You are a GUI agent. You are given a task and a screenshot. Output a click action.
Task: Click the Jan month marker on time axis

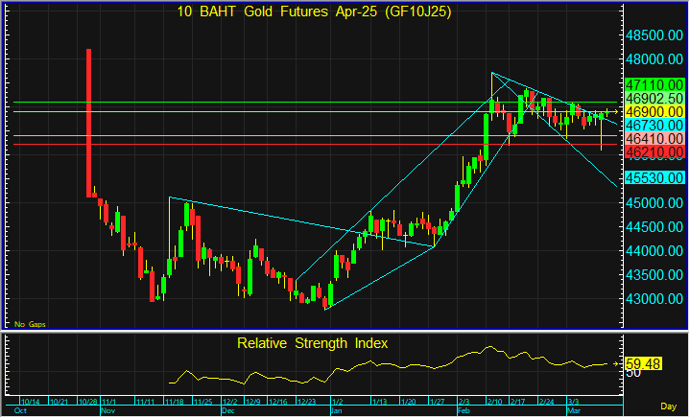tap(336, 411)
